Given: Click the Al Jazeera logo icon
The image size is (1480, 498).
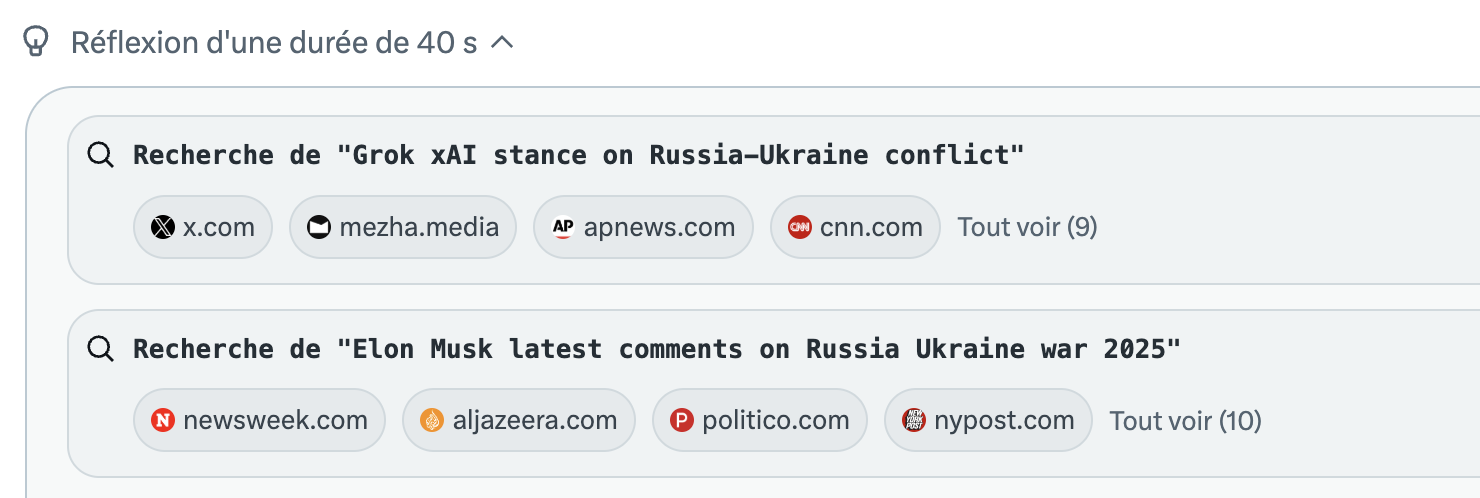Looking at the screenshot, I should [431, 420].
